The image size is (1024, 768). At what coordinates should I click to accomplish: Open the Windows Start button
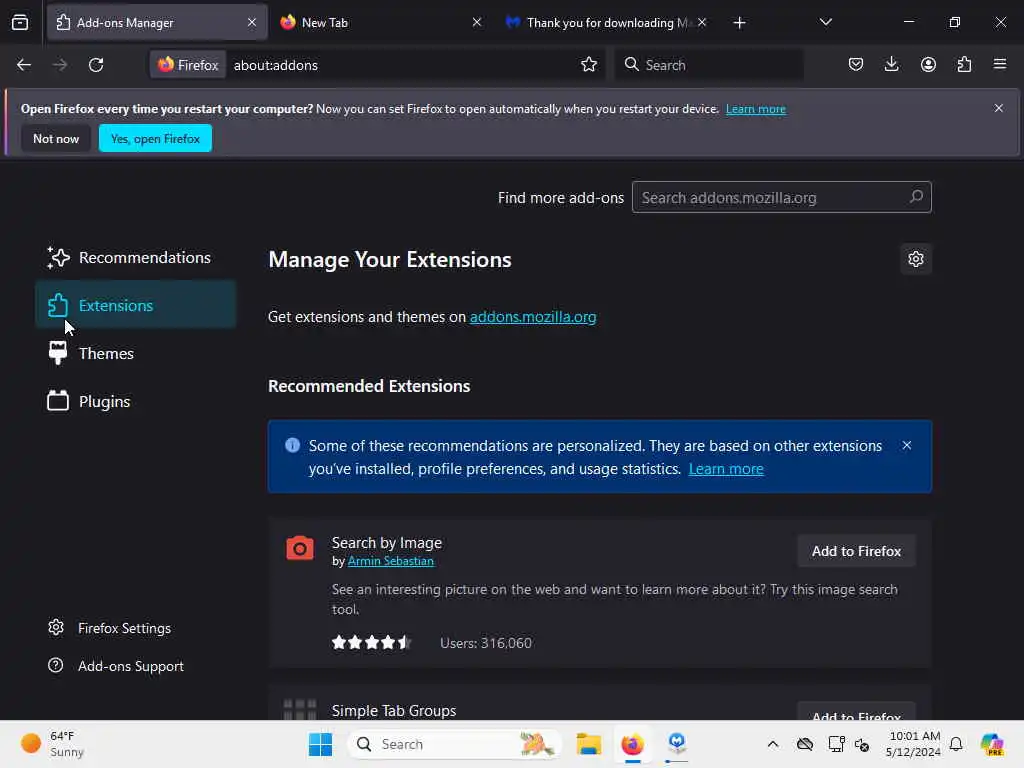click(x=320, y=744)
